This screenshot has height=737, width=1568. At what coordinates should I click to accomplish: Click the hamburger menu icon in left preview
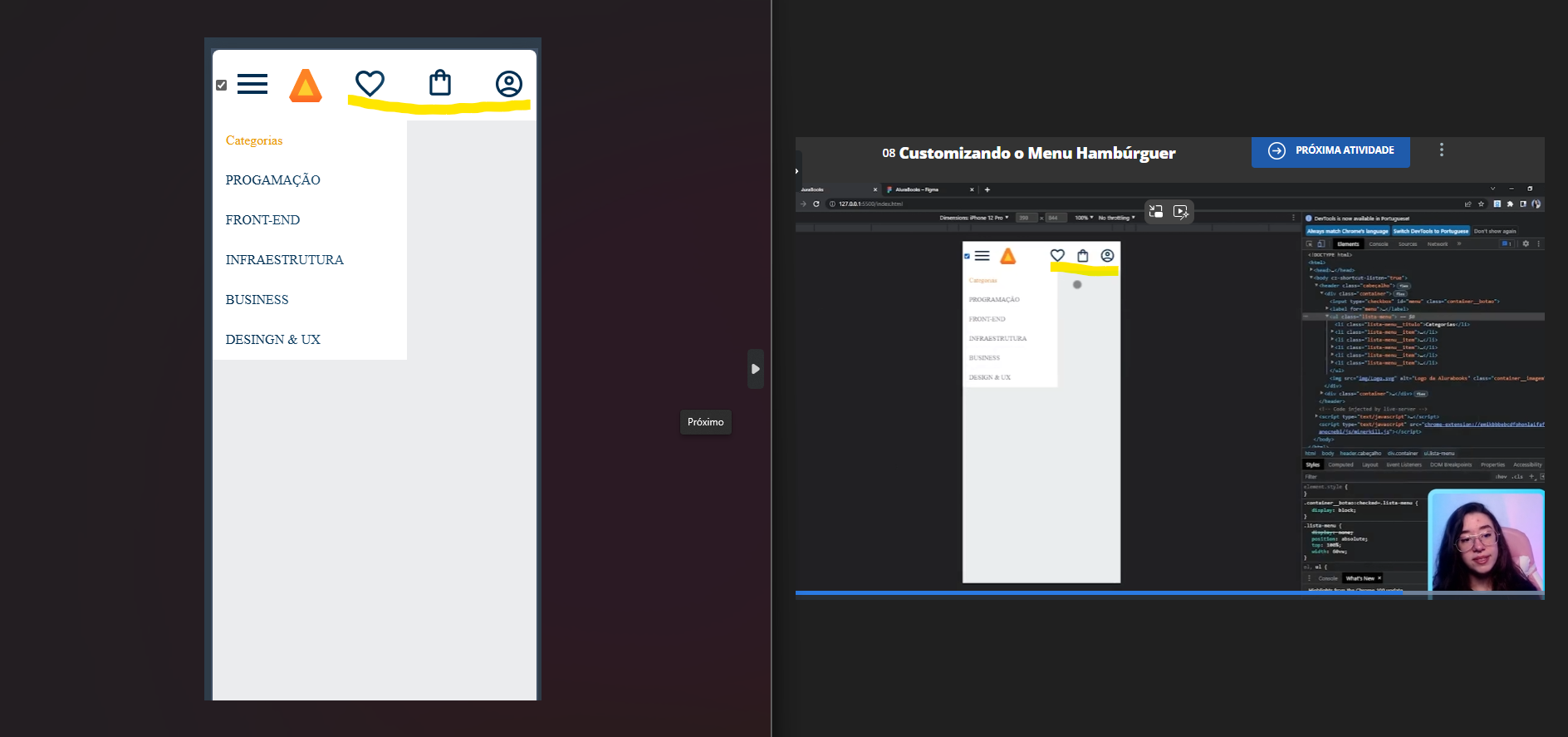pos(252,84)
